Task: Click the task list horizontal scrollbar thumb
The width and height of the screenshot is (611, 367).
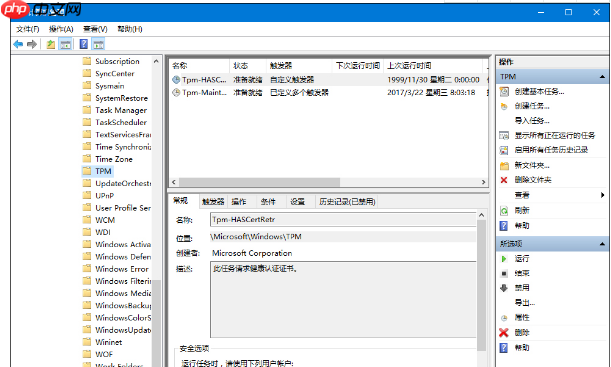Action: coord(259,182)
